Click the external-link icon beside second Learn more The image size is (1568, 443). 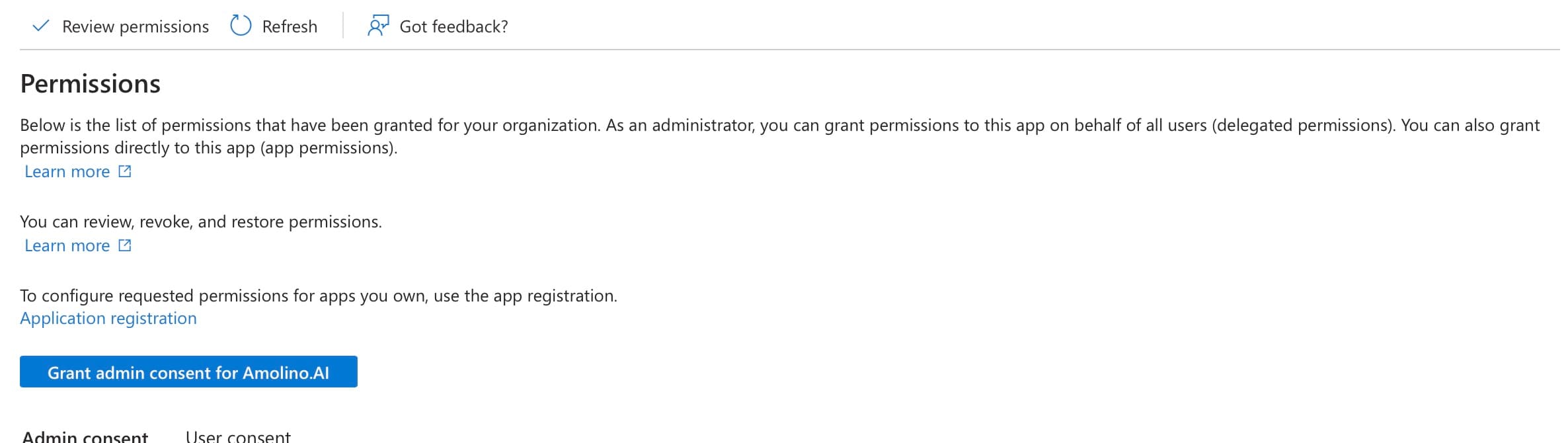click(124, 245)
